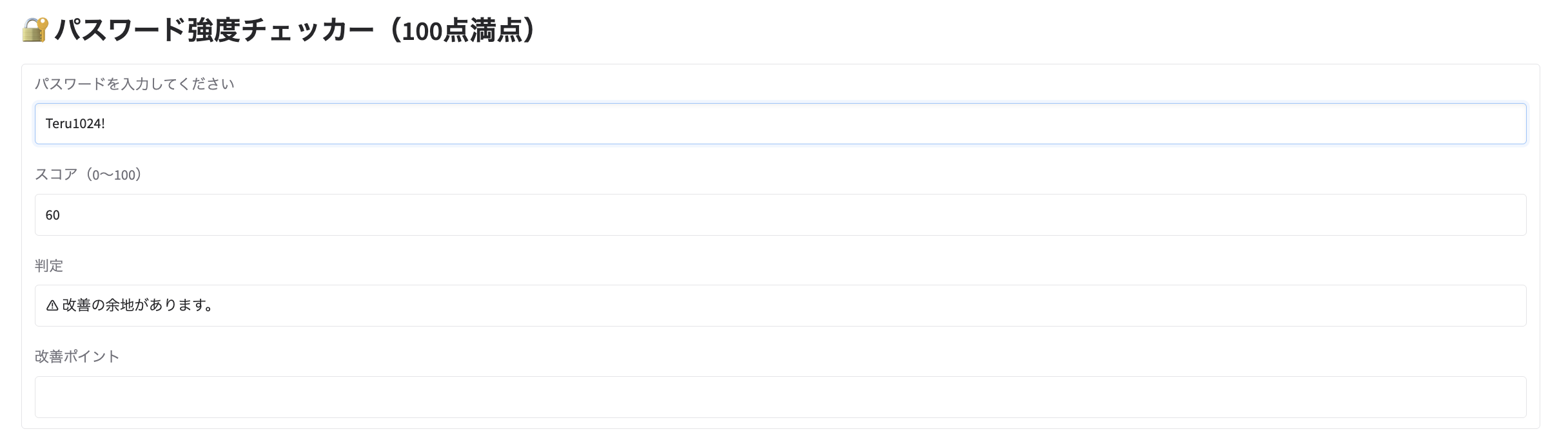
Task: Select the score field showing 60
Action: pos(780,214)
